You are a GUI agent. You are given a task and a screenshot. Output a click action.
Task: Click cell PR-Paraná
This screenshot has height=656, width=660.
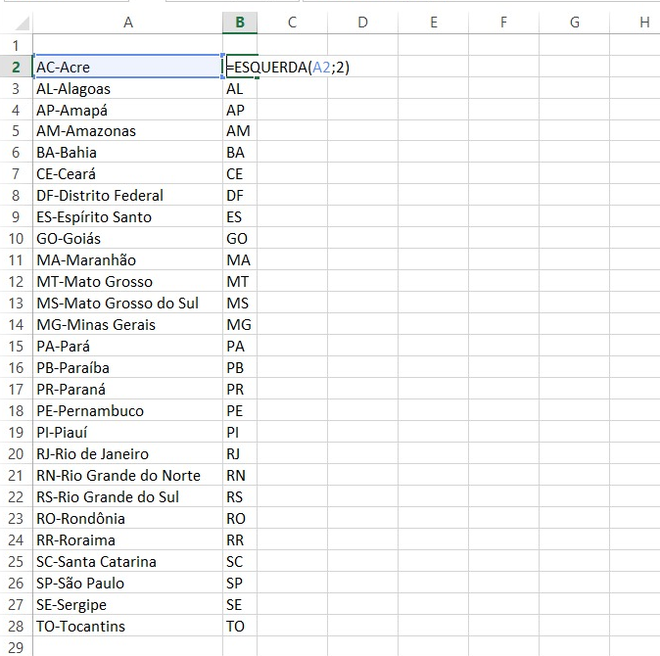(x=128, y=389)
